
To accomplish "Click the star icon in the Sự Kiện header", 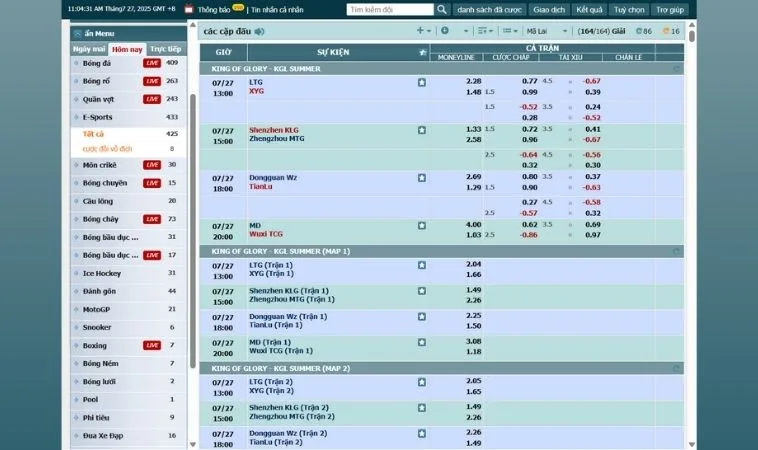I will click(422, 51).
